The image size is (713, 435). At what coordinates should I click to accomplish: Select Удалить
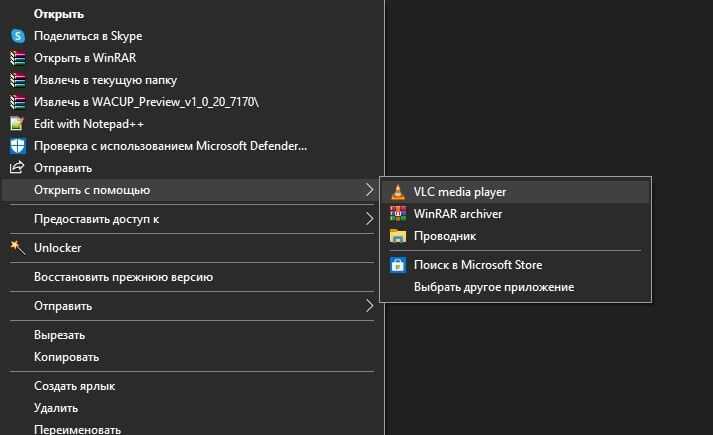click(x=56, y=408)
